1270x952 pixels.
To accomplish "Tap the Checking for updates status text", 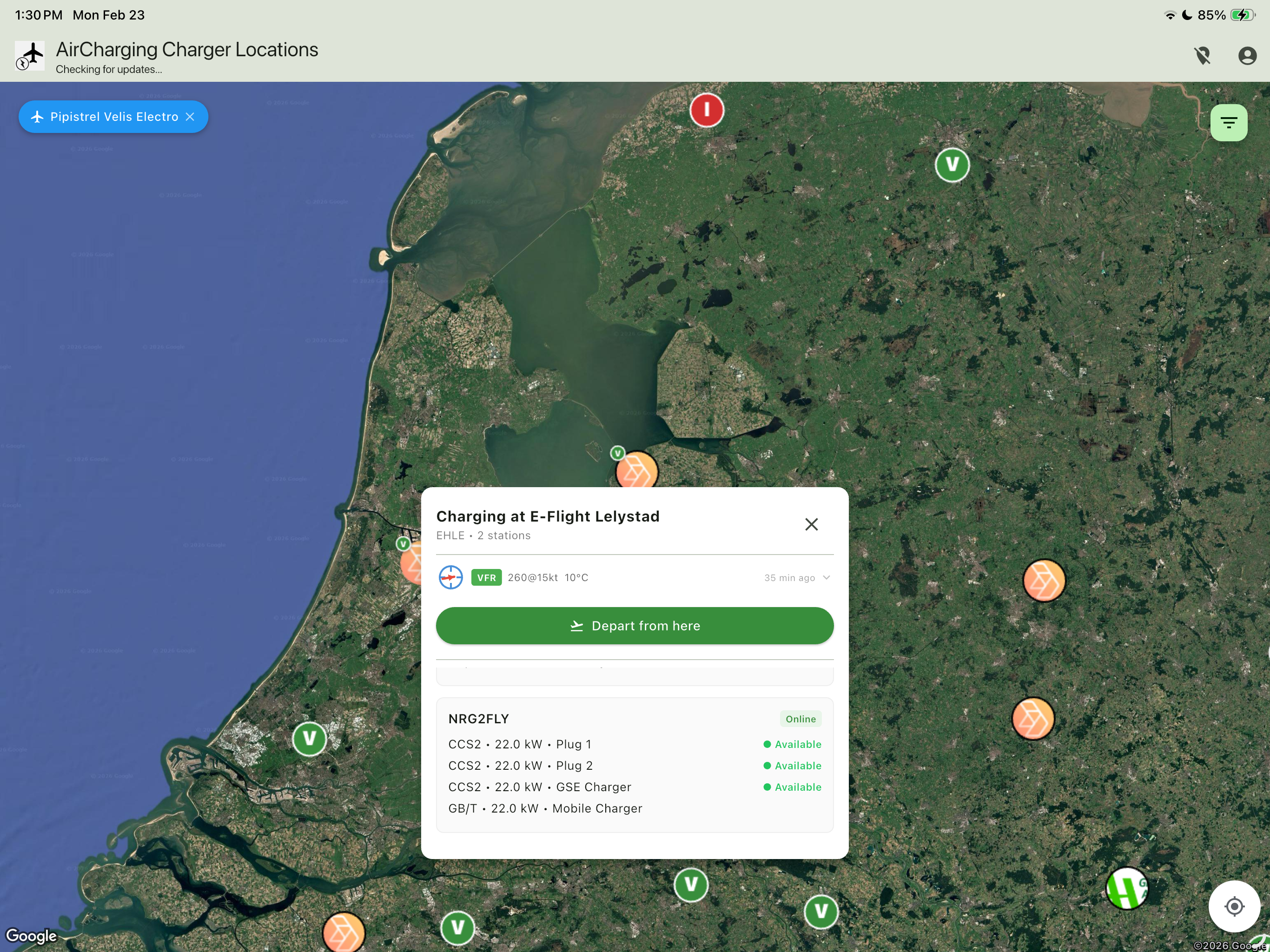I will click(x=108, y=69).
